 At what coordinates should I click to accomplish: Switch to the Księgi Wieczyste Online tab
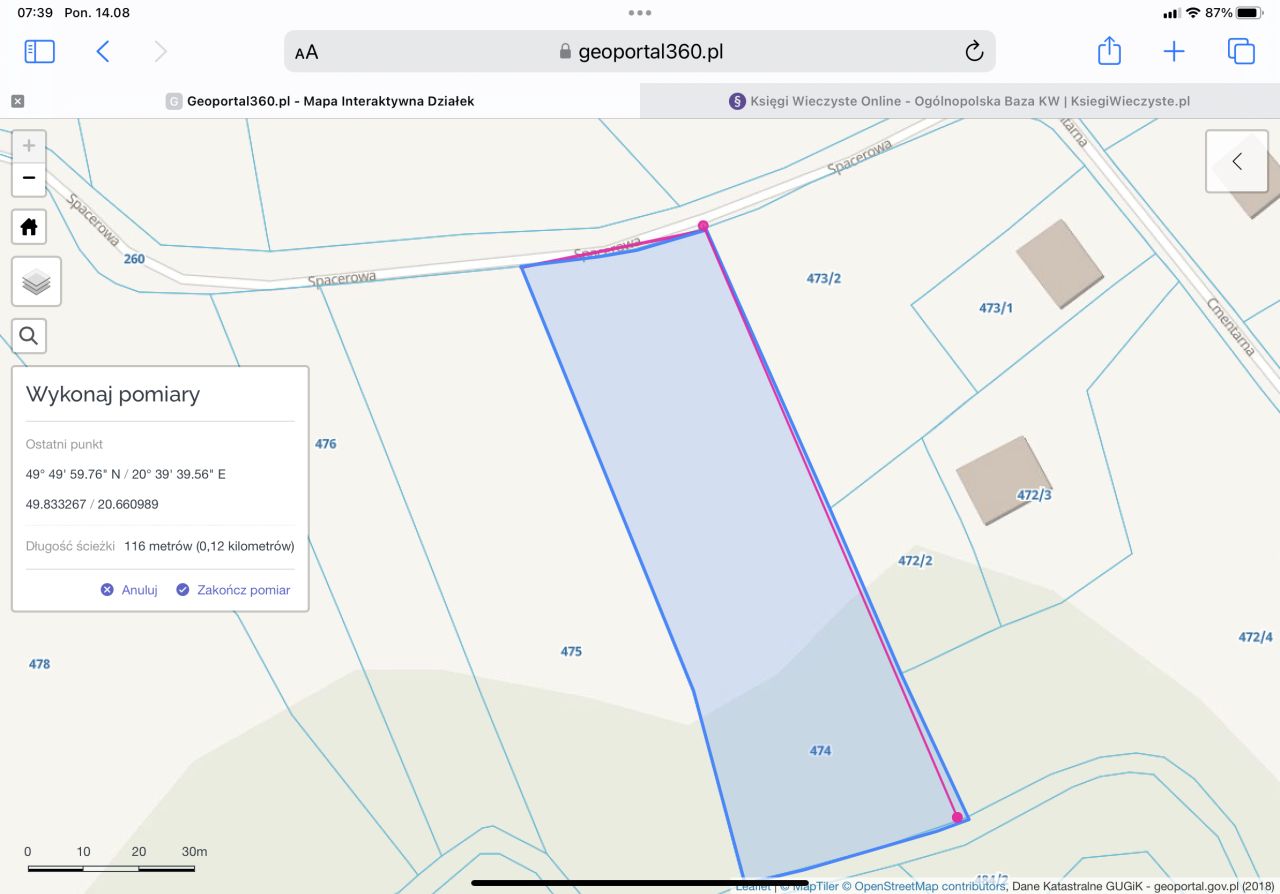[x=959, y=100]
